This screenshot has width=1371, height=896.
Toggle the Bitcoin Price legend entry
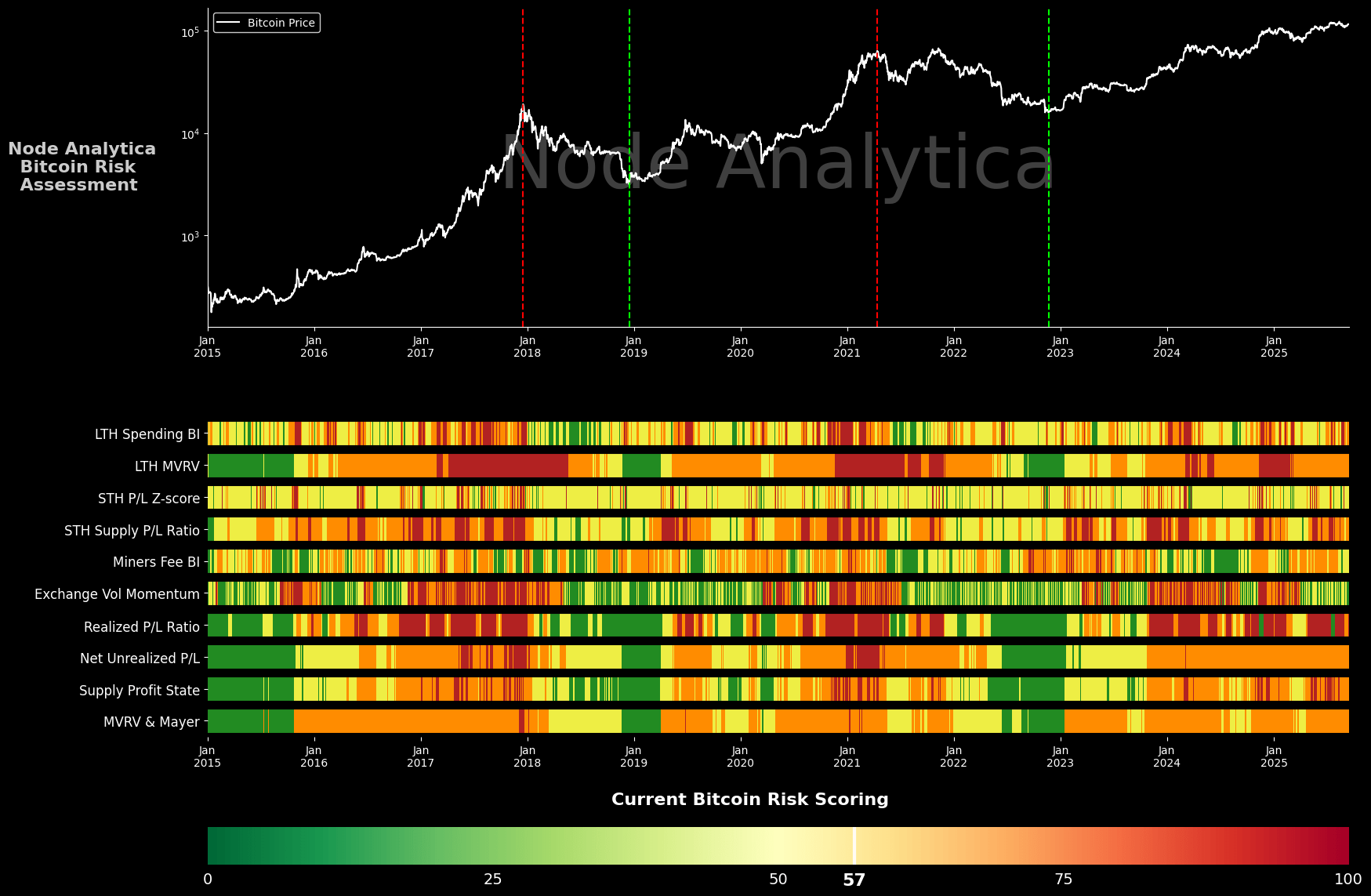(266, 23)
